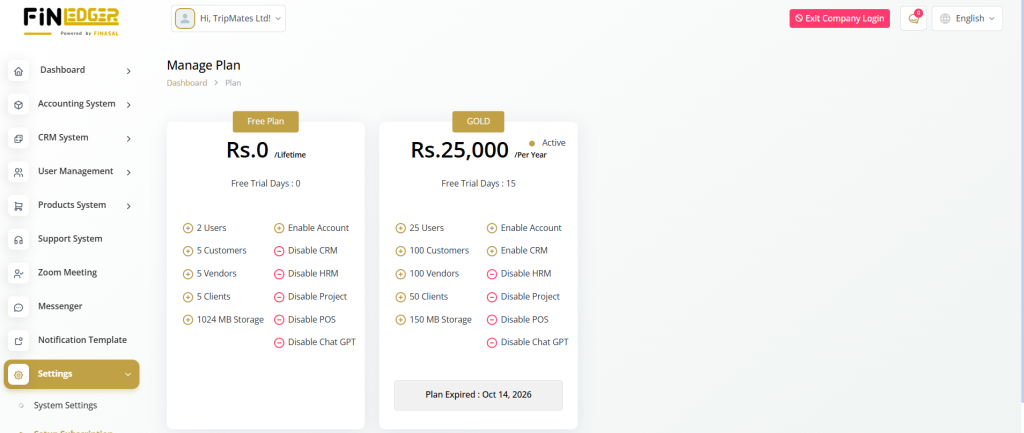The image size is (1024, 433).
Task: Click the GOLD plan badge
Action: (x=478, y=121)
